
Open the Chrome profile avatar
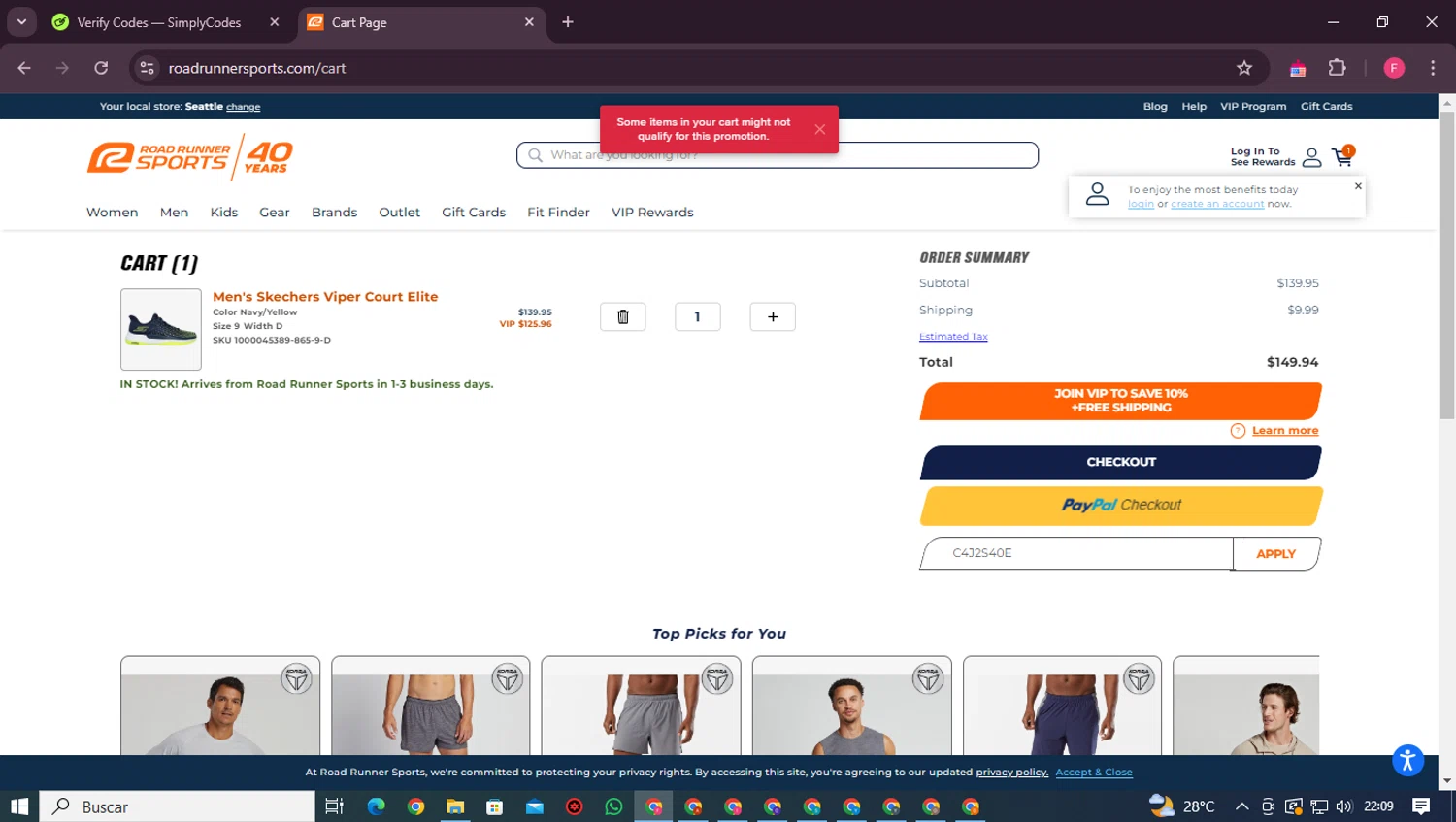click(1394, 68)
